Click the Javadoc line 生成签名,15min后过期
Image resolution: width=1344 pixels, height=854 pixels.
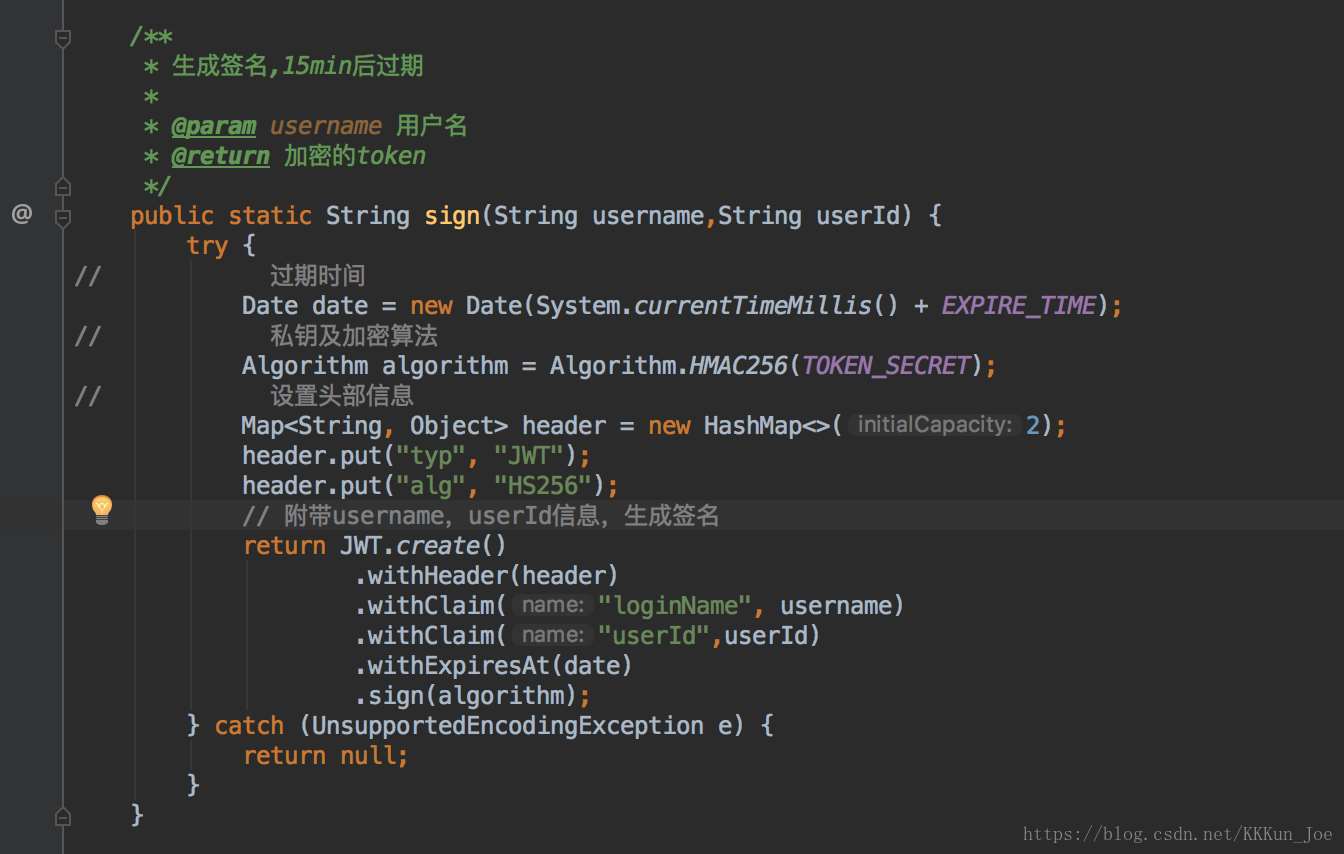coord(298,66)
